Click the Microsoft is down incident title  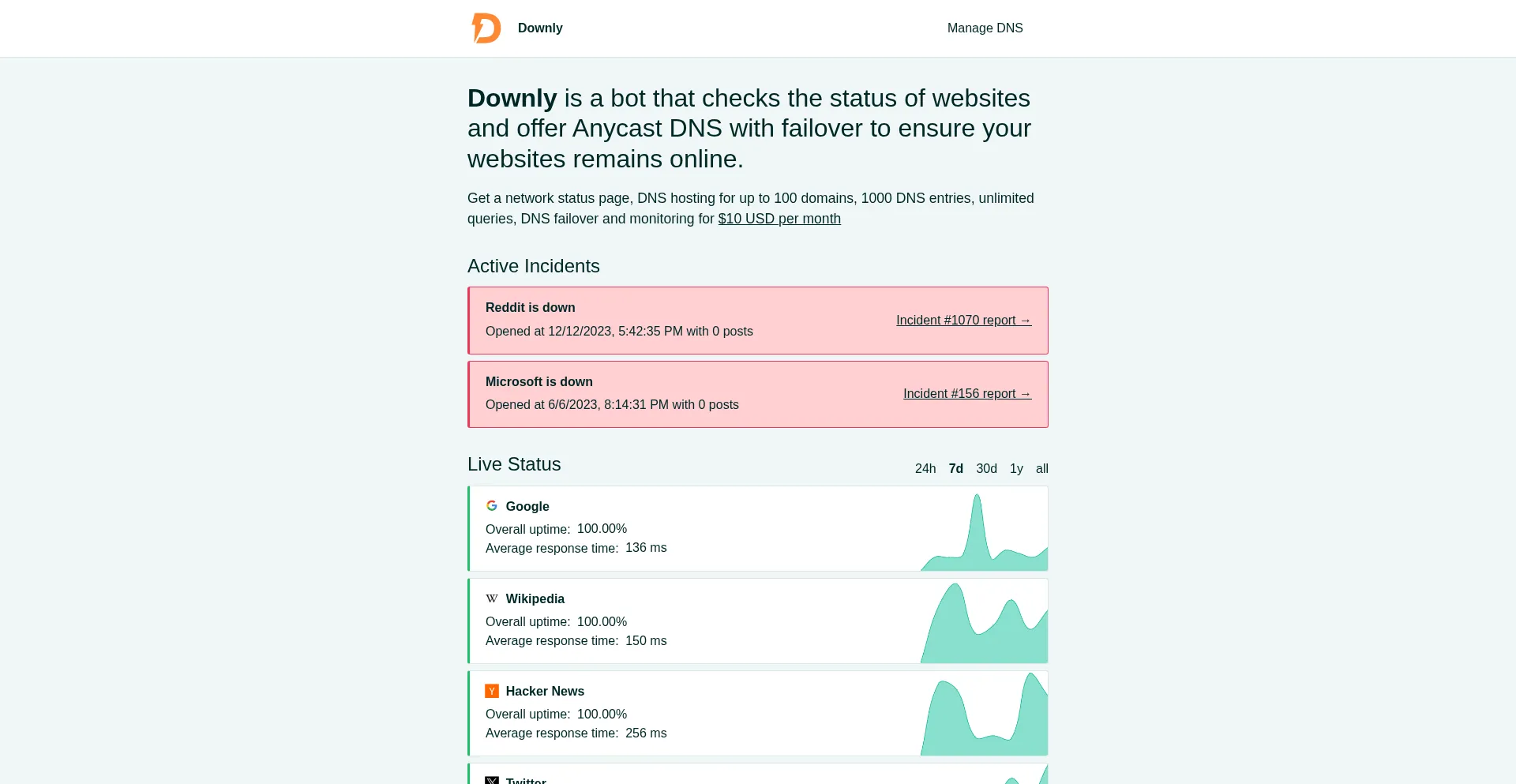point(538,382)
